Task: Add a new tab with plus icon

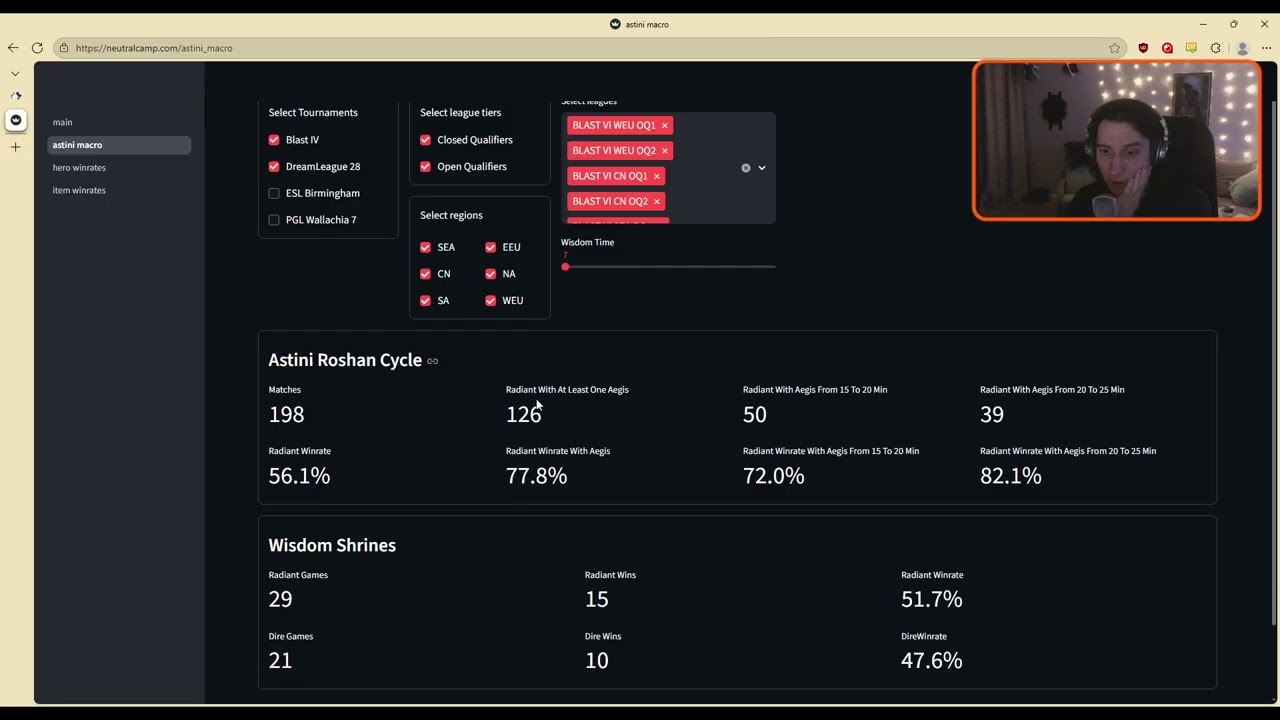Action: (x=15, y=147)
